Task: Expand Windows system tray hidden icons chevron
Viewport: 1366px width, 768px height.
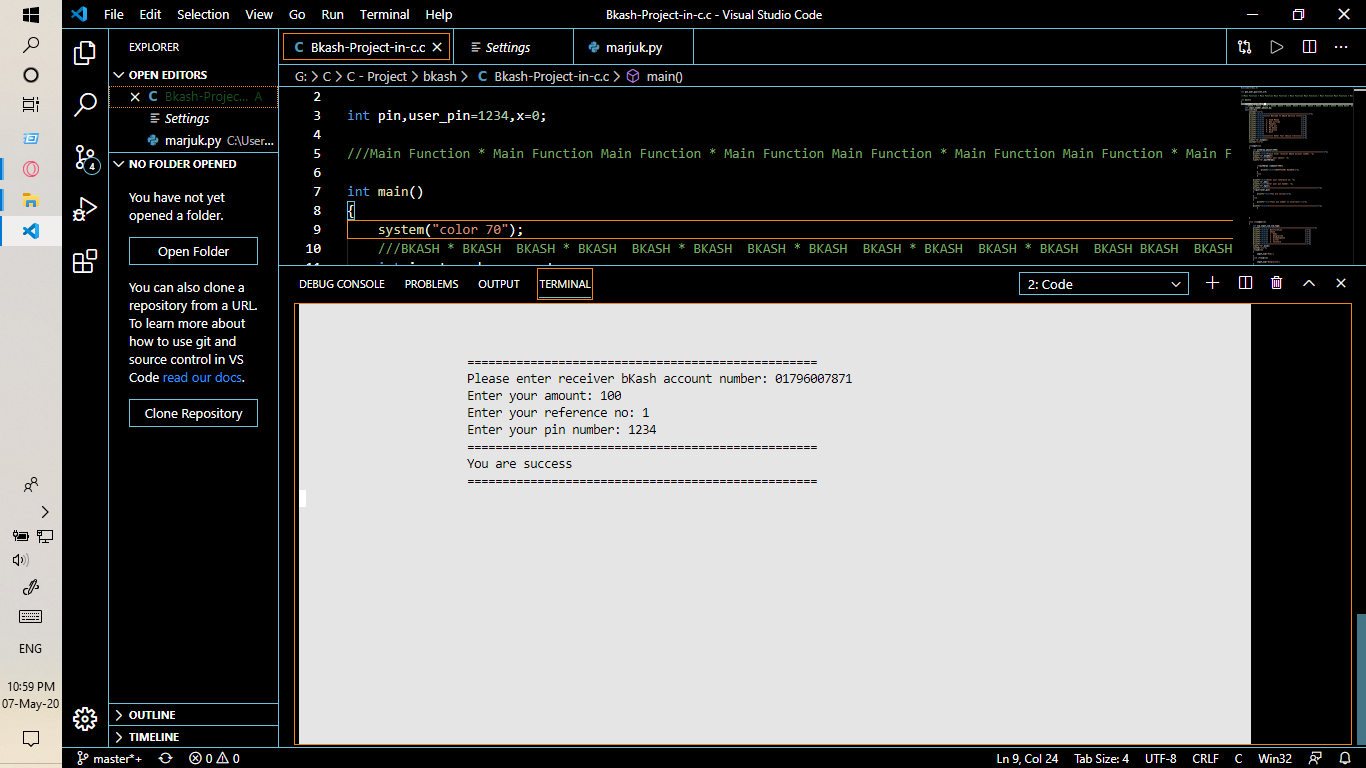Action: pos(45,511)
